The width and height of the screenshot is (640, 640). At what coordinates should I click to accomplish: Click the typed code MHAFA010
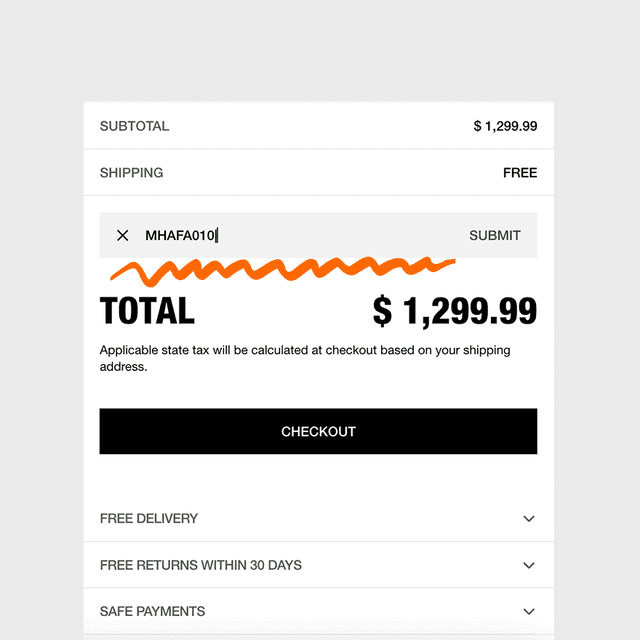(180, 235)
